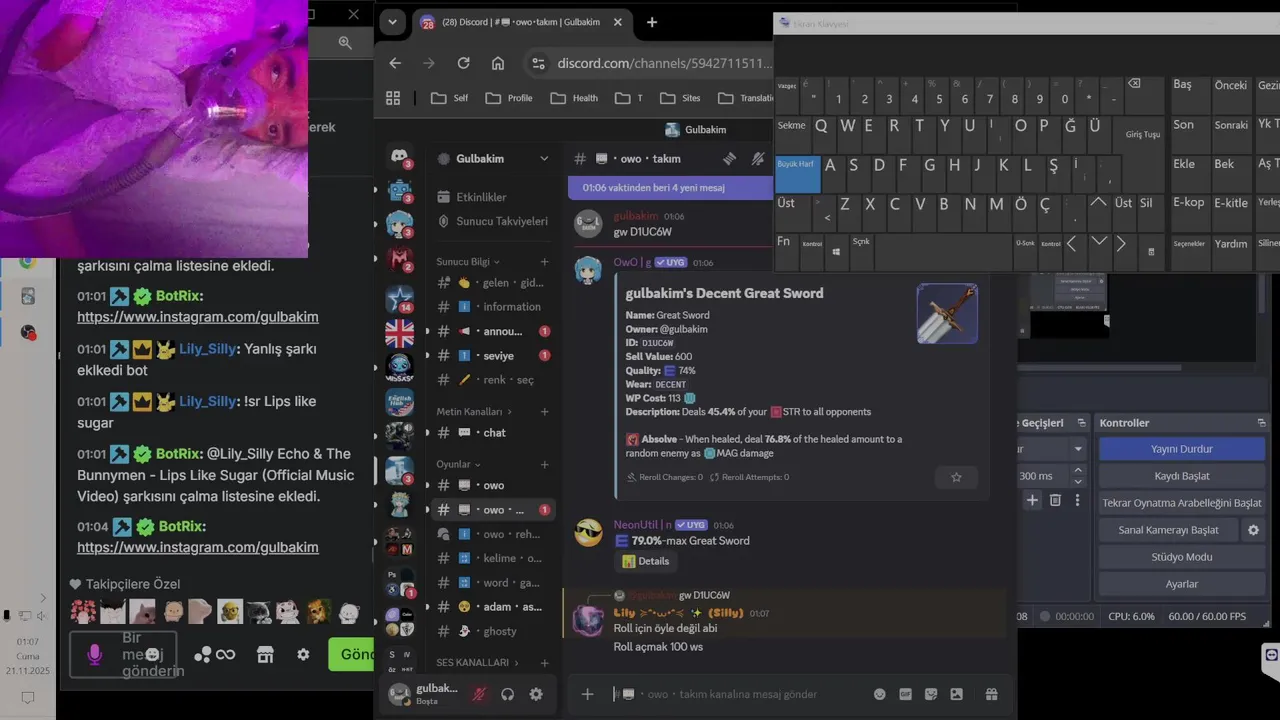This screenshot has height=720, width=1280.
Task: Open Instagram link in latest BotRix message
Action: [198, 547]
